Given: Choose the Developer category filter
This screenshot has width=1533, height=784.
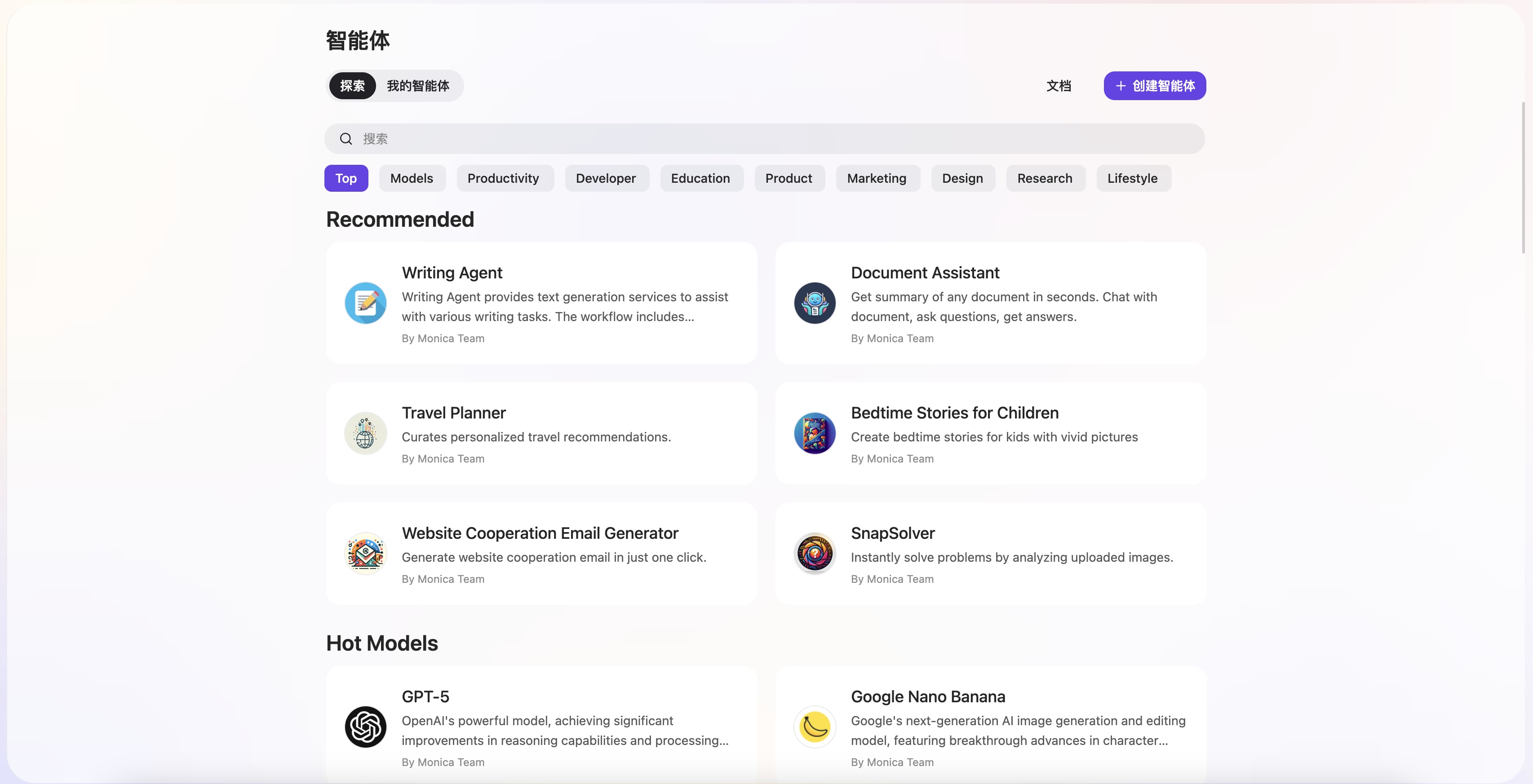Looking at the screenshot, I should 605,178.
